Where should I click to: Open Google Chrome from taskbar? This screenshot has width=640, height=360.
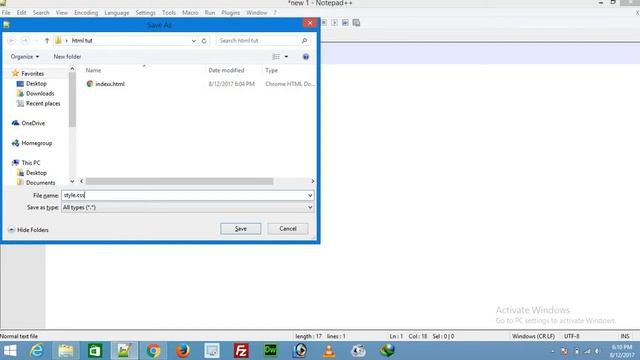153,351
